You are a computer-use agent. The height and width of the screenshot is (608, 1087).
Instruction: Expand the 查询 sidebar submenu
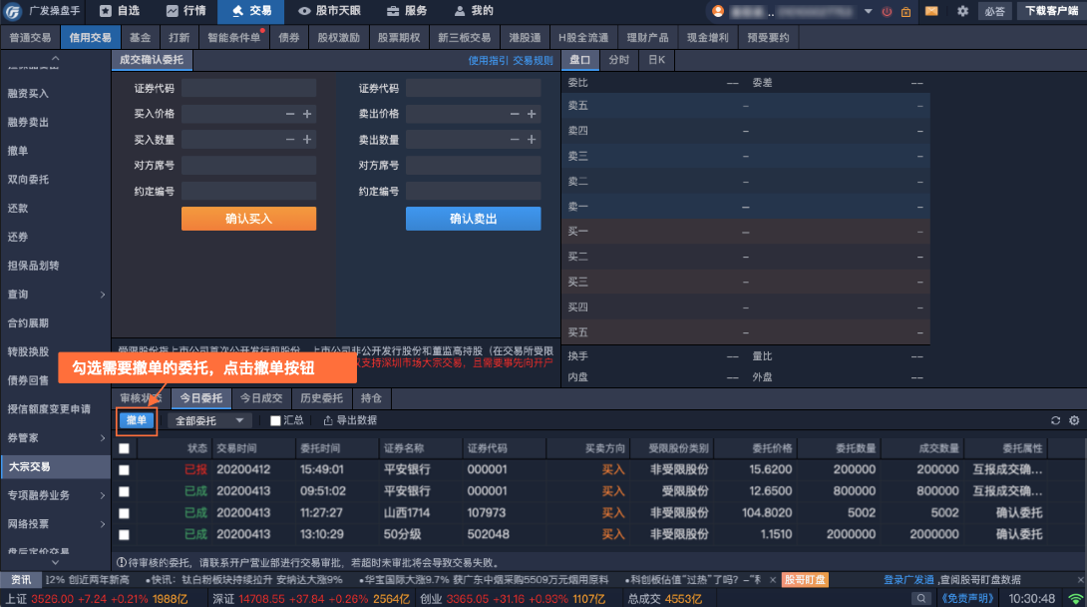pyautogui.click(x=103, y=295)
